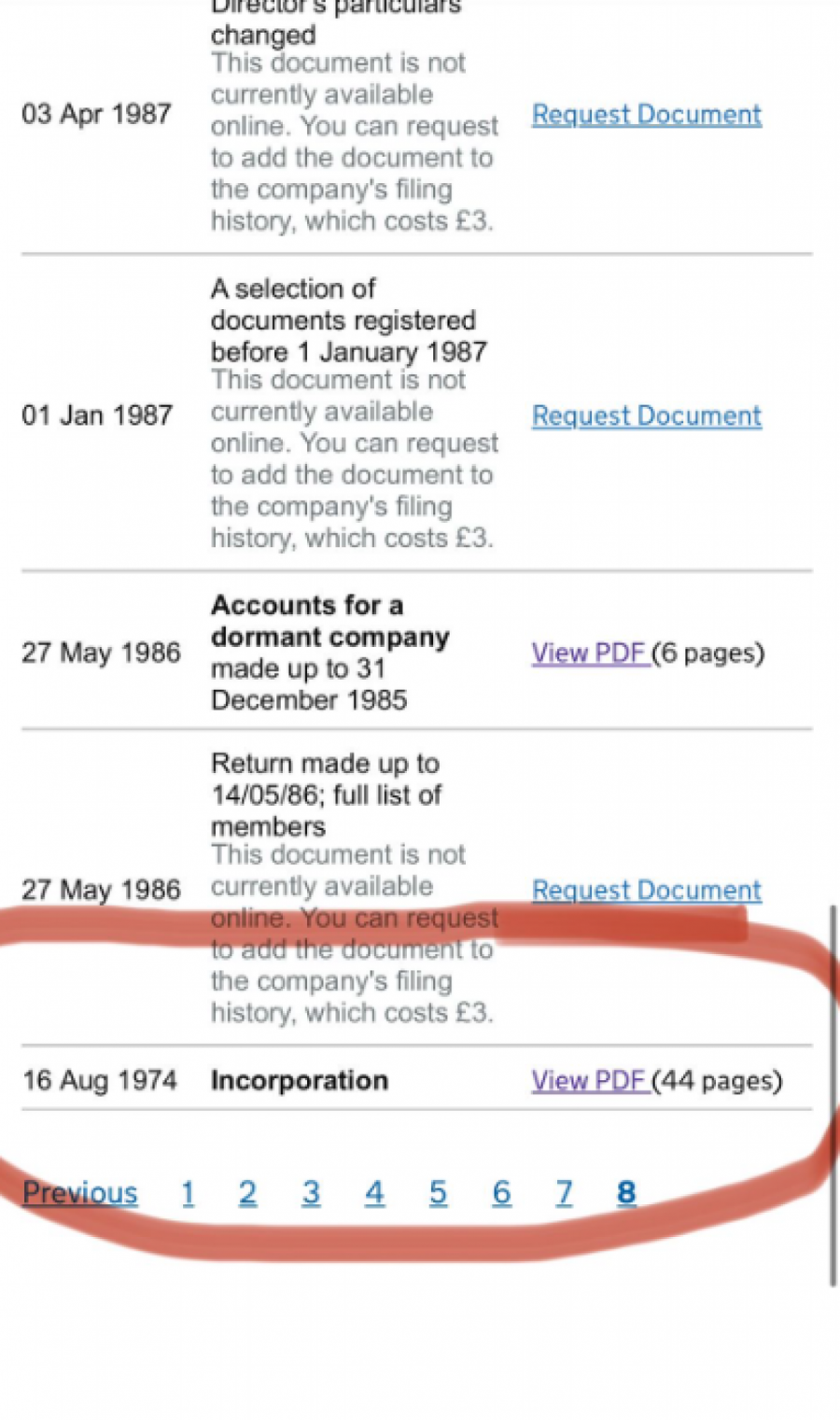Screen dimensions: 840x1420
Task: Request the 01 Jan 1987 pre-1987 documents selection
Action: (646, 416)
